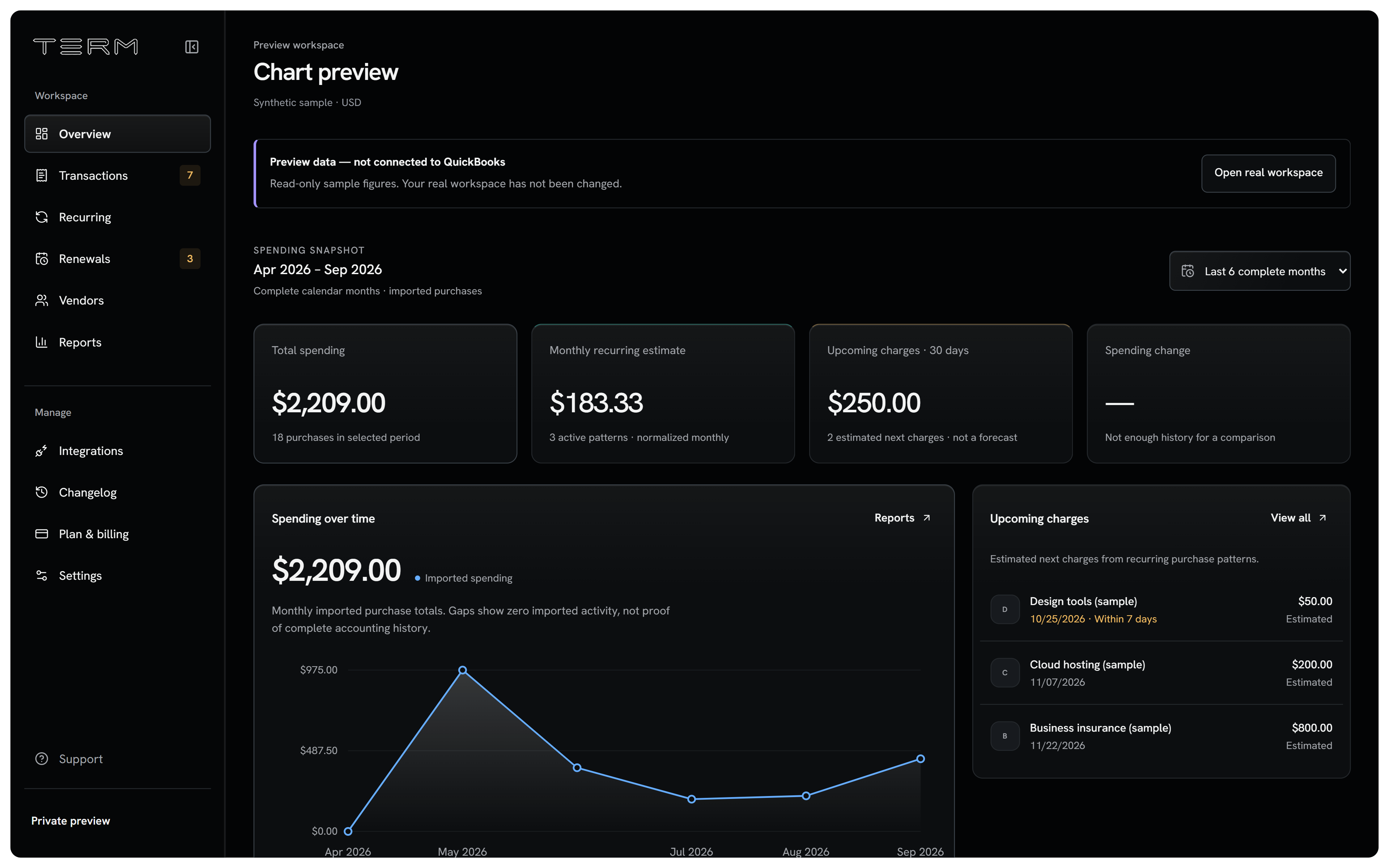Viewport: 1389px width, 868px height.
Task: Click the Business insurance $800.00 amount
Action: (1312, 727)
